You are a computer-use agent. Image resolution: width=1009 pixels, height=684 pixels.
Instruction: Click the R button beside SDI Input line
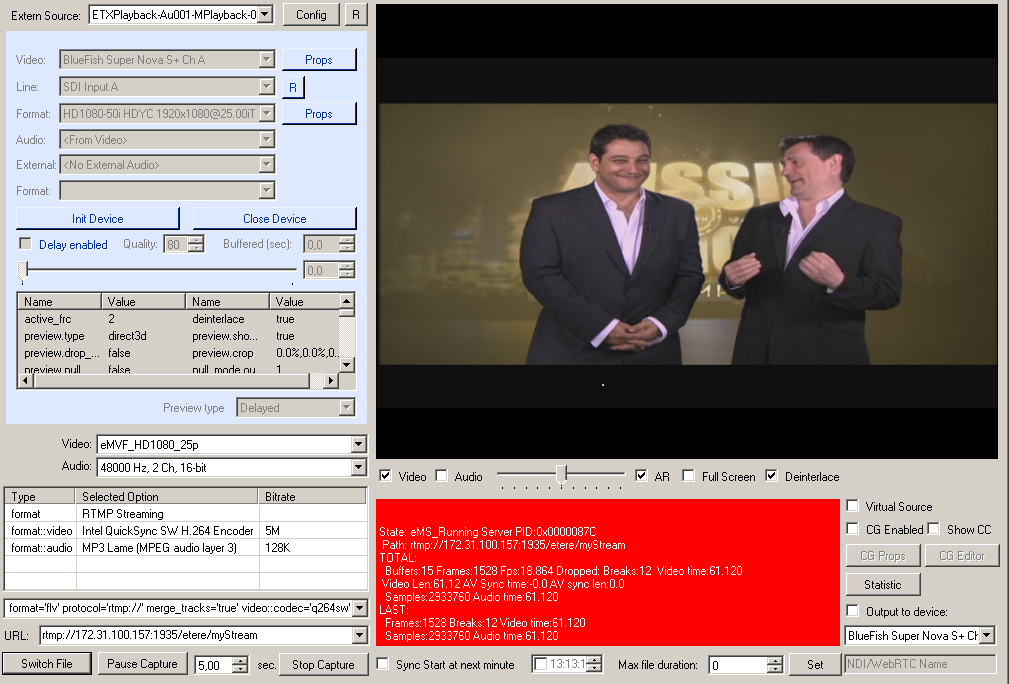(293, 88)
